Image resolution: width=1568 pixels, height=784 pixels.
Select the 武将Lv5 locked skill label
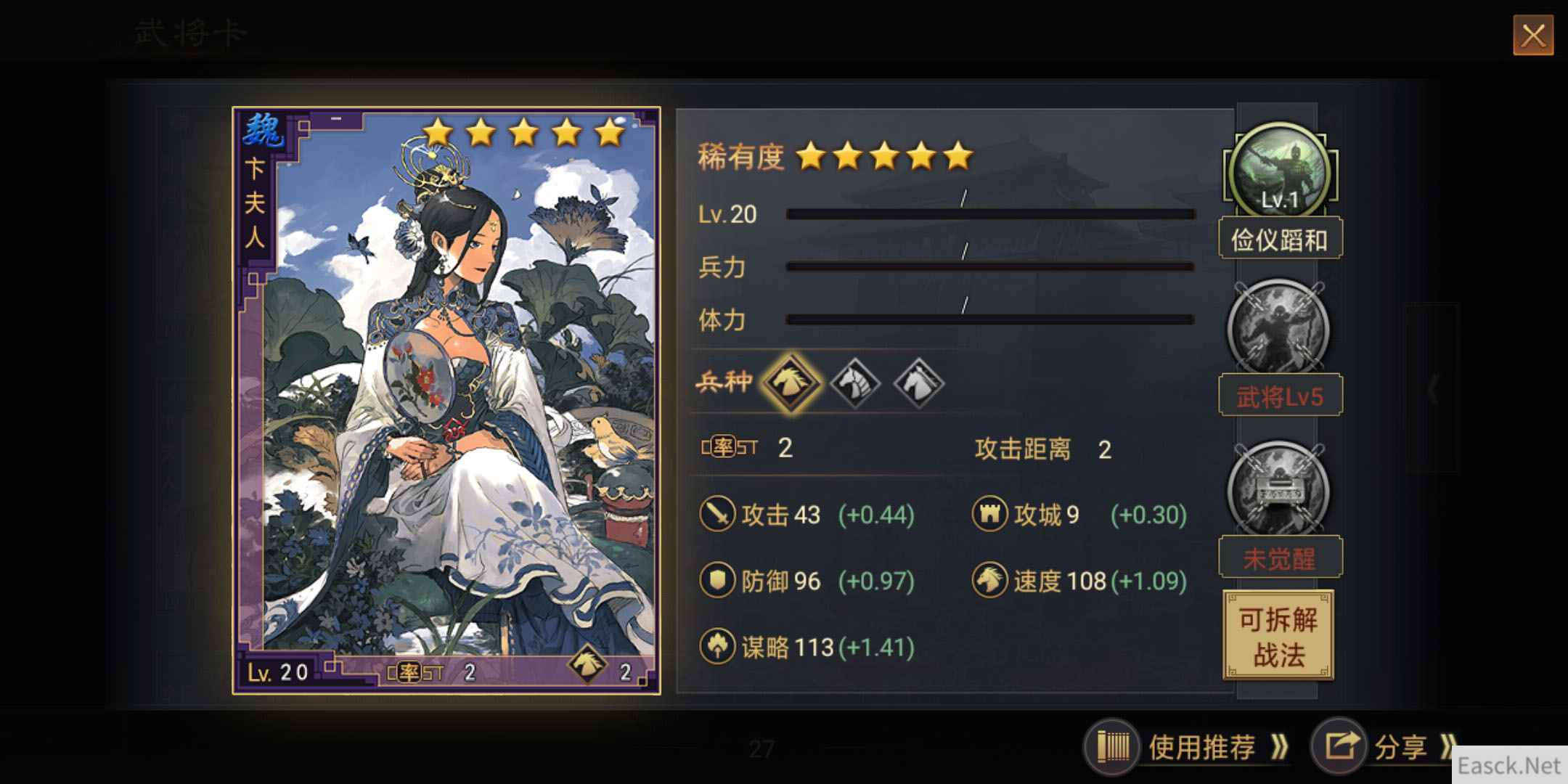coord(1280,396)
